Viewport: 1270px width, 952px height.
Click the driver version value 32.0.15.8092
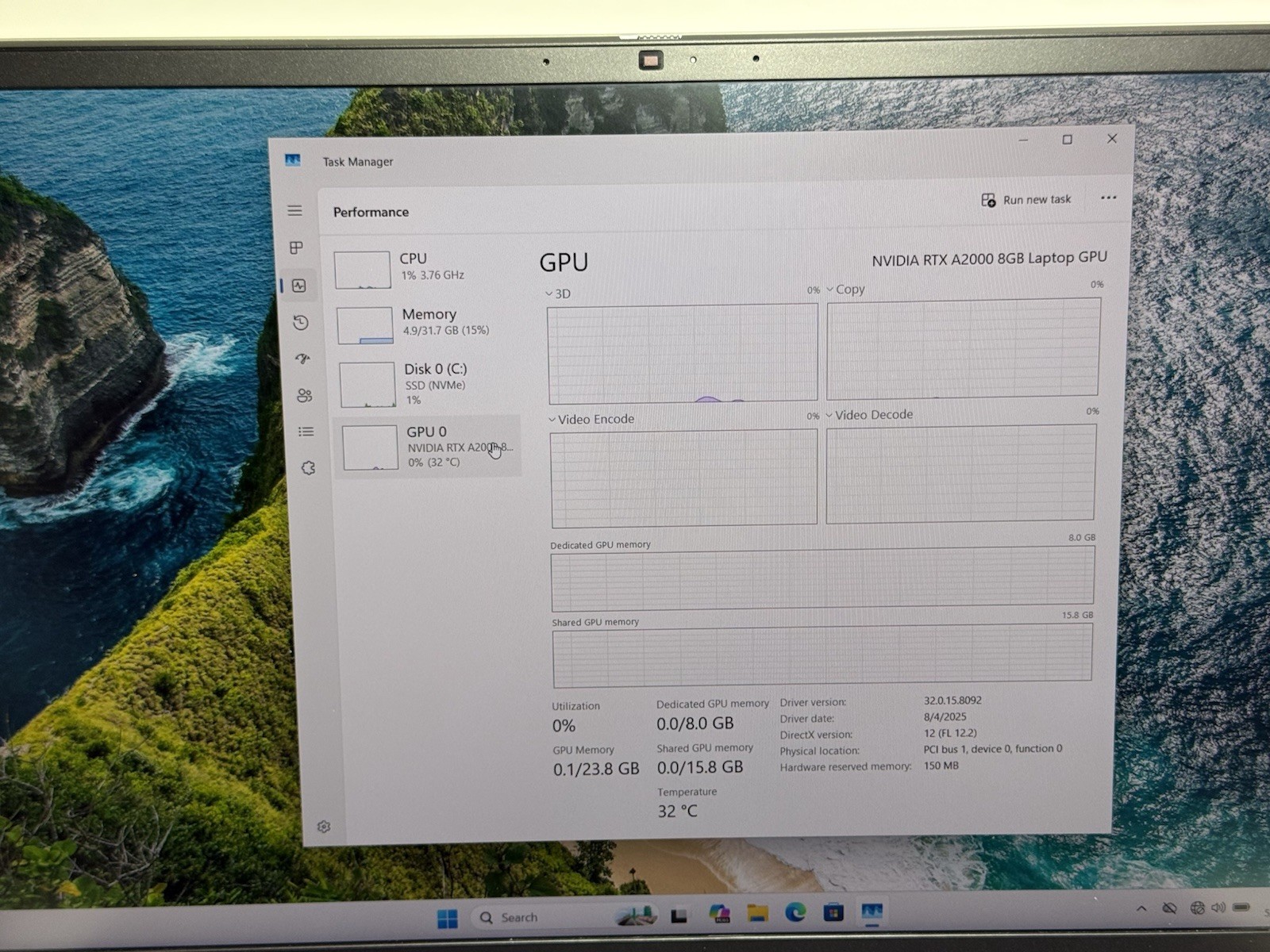[952, 701]
